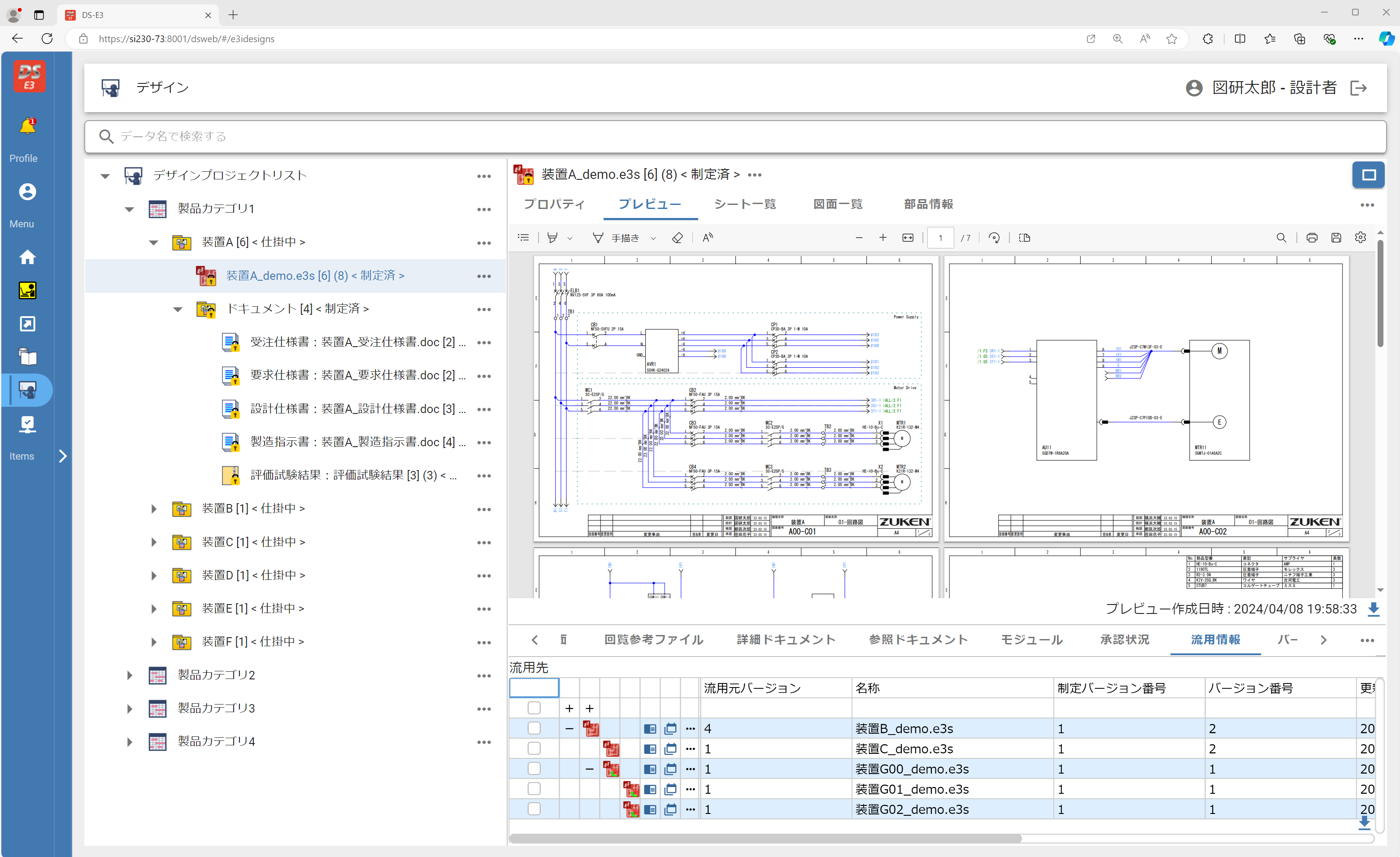Select the highlighter tool in the preview toolbar
Viewport: 1400px width, 857px height.
click(552, 238)
